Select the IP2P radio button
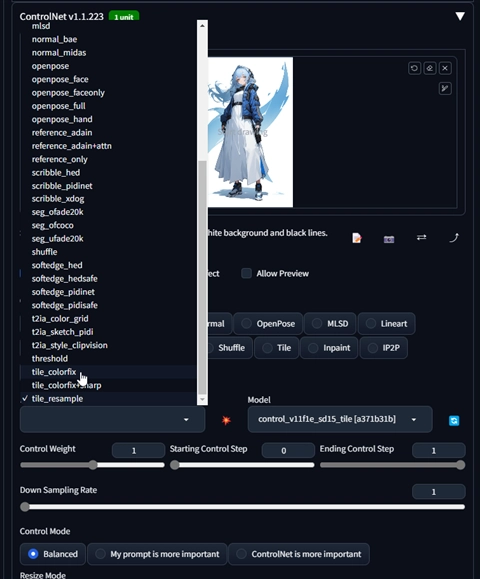The width and height of the screenshot is (480, 579). pyautogui.click(x=384, y=348)
